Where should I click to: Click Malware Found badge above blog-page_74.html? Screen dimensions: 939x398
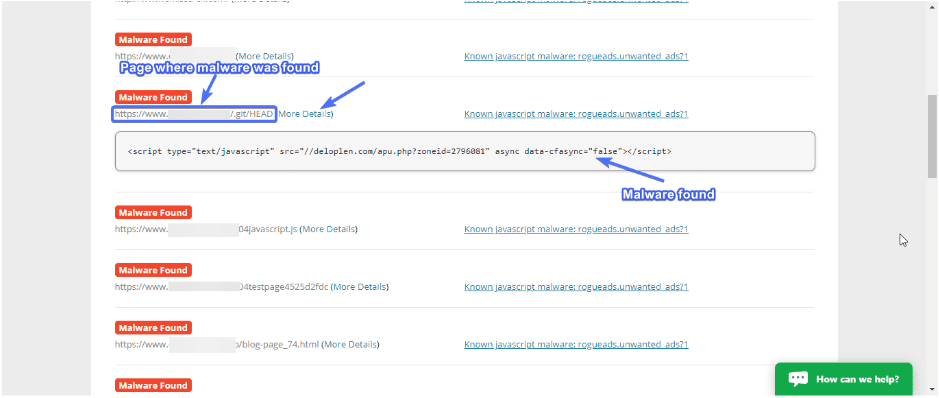pos(153,328)
